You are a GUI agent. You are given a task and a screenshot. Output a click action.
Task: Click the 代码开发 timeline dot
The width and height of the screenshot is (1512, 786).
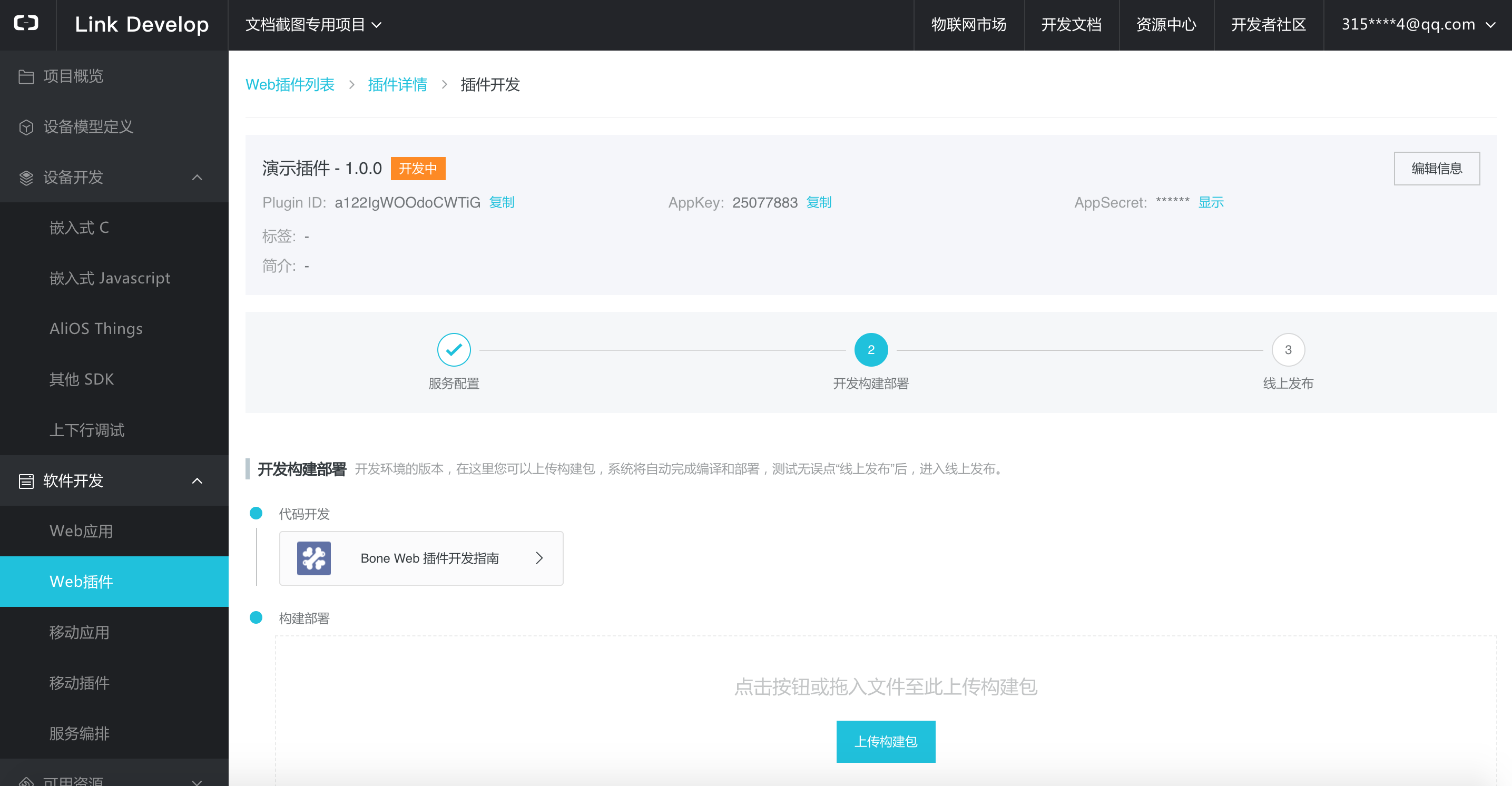click(256, 513)
